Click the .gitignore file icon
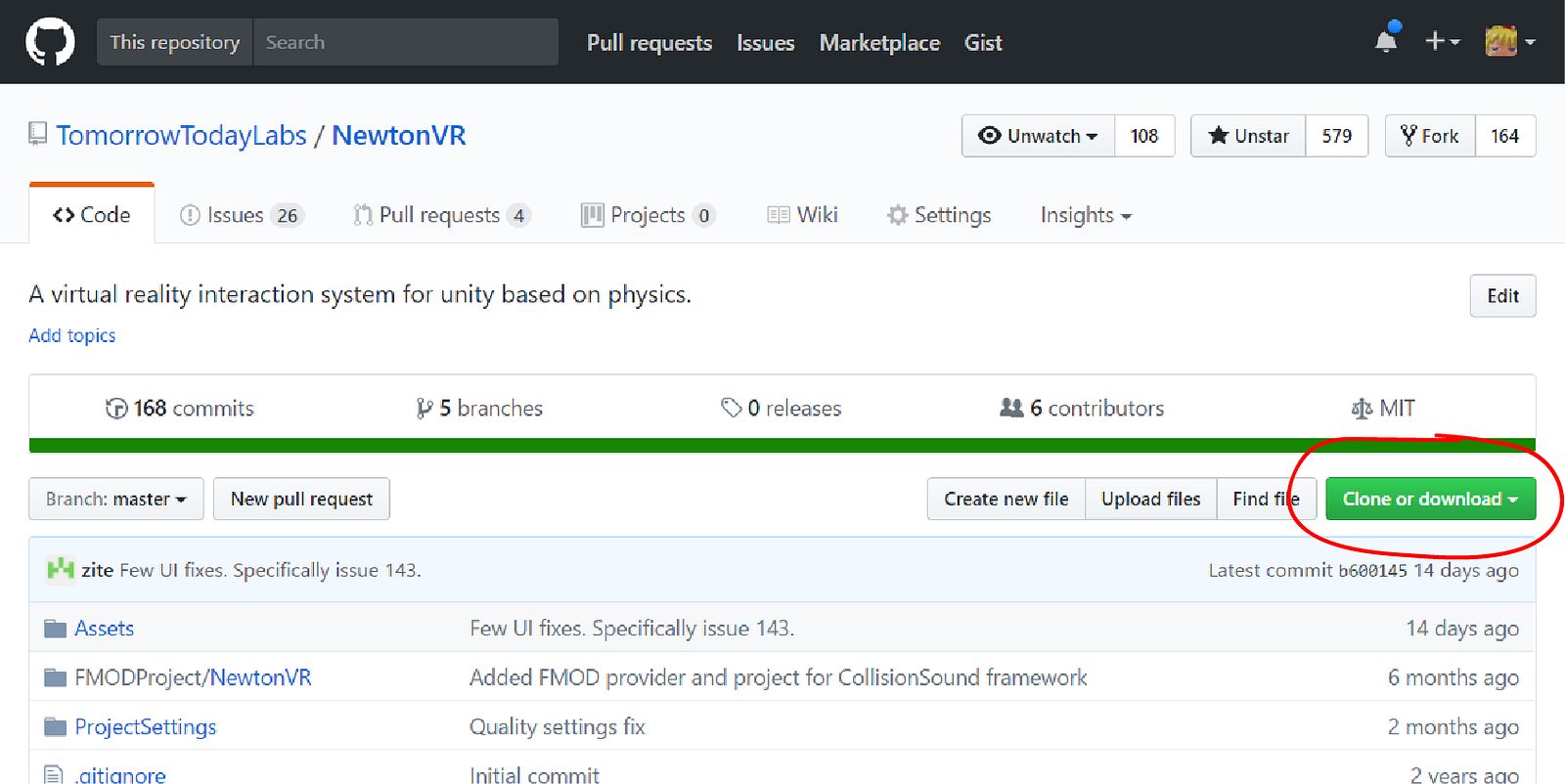1565x784 pixels. point(54,775)
